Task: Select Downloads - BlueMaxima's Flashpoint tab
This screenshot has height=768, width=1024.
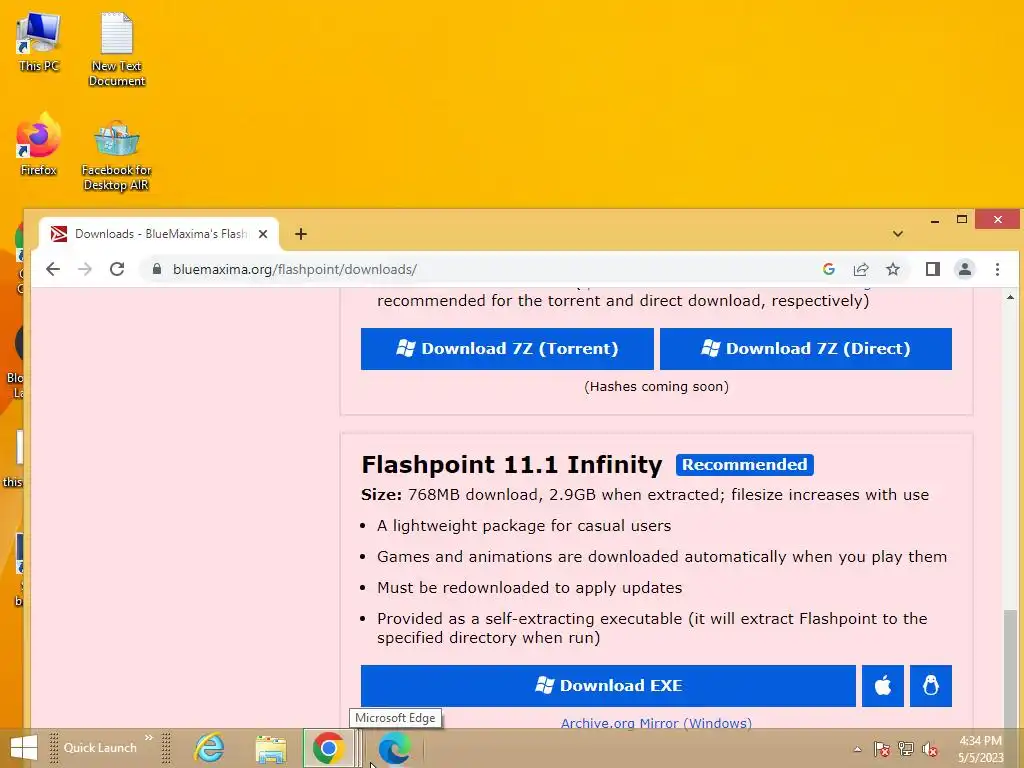Action: click(159, 234)
